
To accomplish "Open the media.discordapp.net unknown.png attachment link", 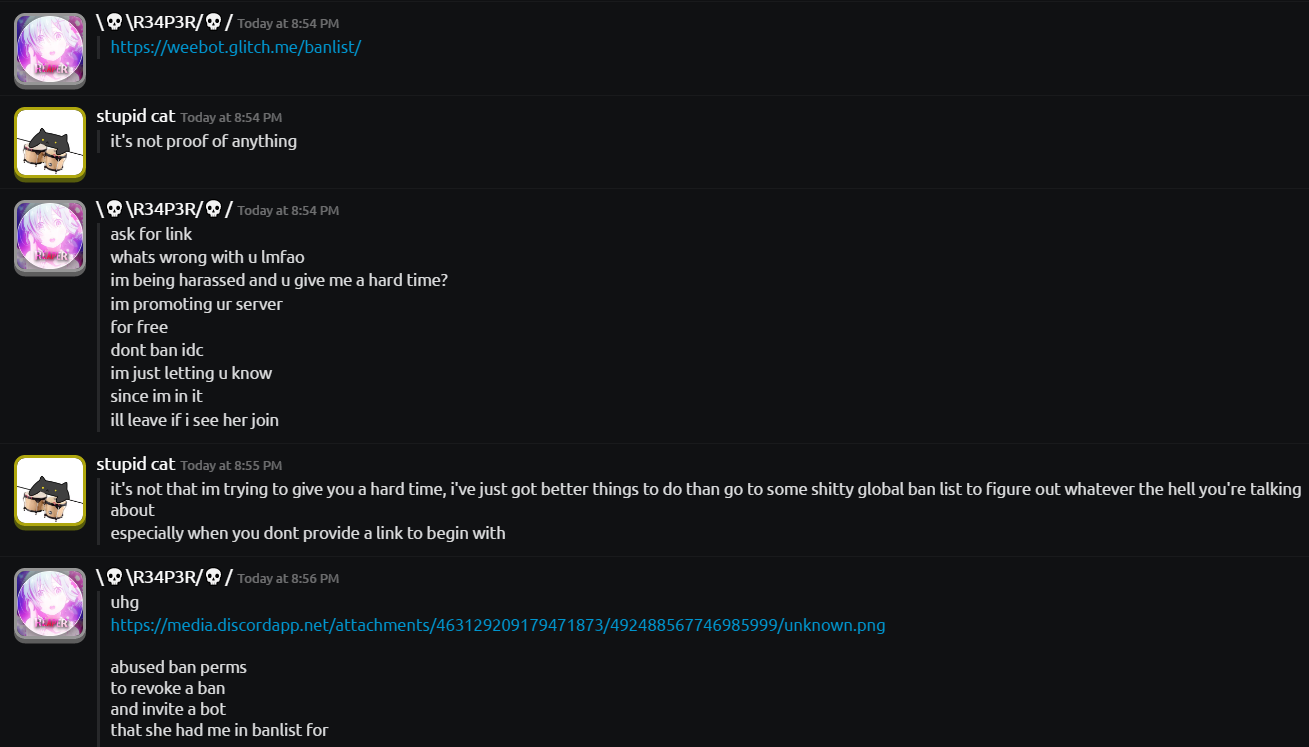I will [497, 625].
